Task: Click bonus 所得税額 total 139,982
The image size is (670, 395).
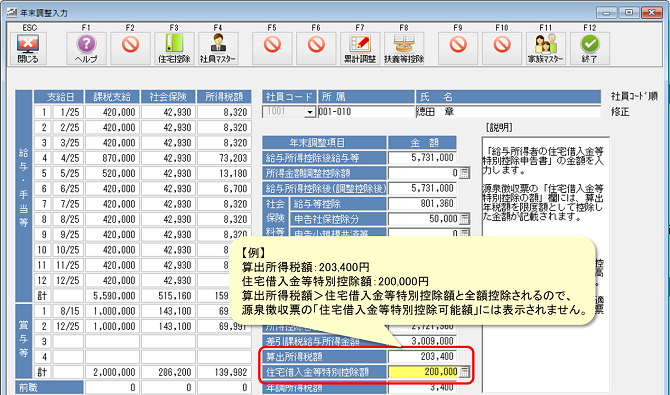Action: [x=224, y=372]
